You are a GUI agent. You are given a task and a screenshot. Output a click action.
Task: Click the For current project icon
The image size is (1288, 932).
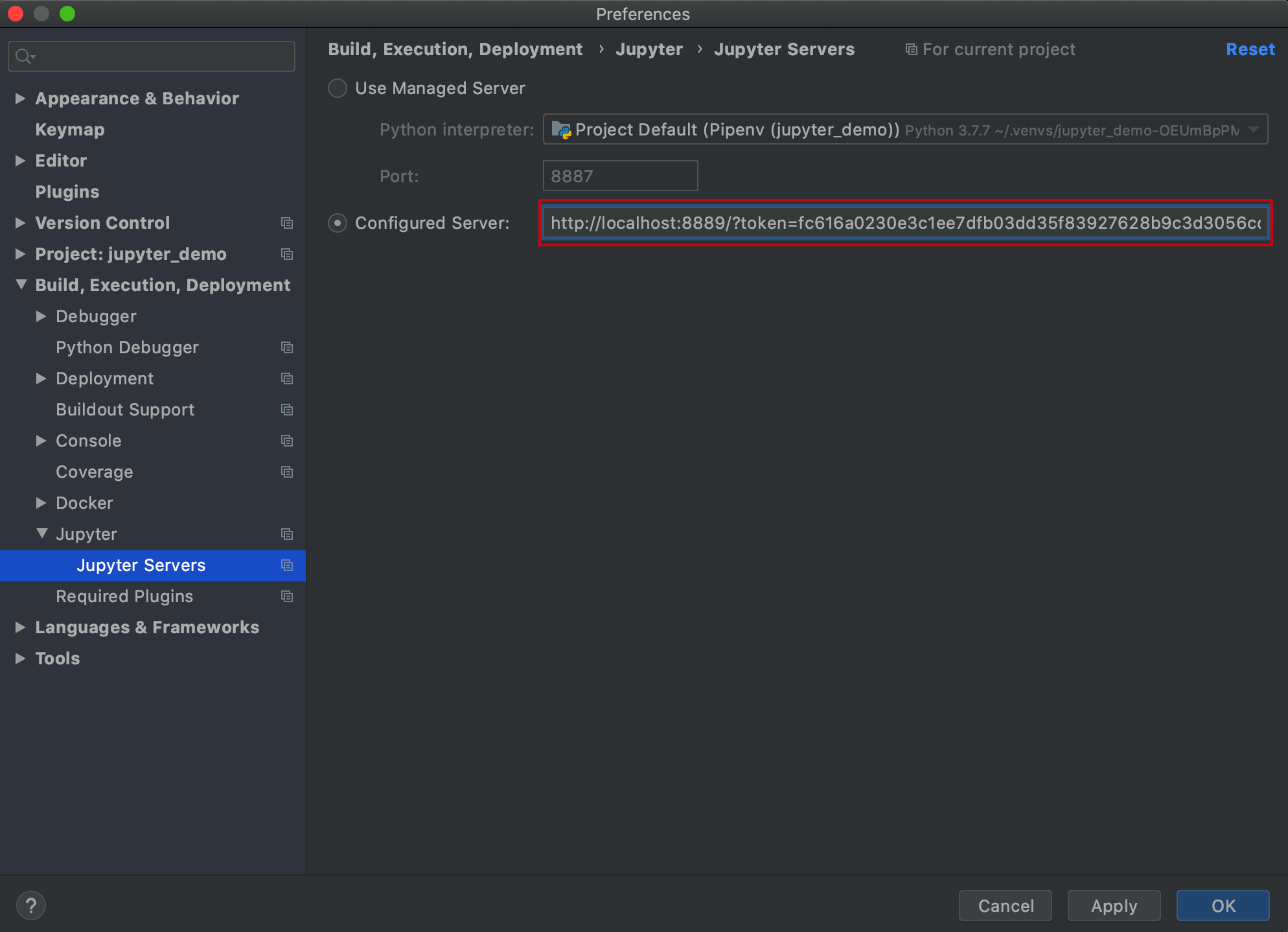coord(911,50)
